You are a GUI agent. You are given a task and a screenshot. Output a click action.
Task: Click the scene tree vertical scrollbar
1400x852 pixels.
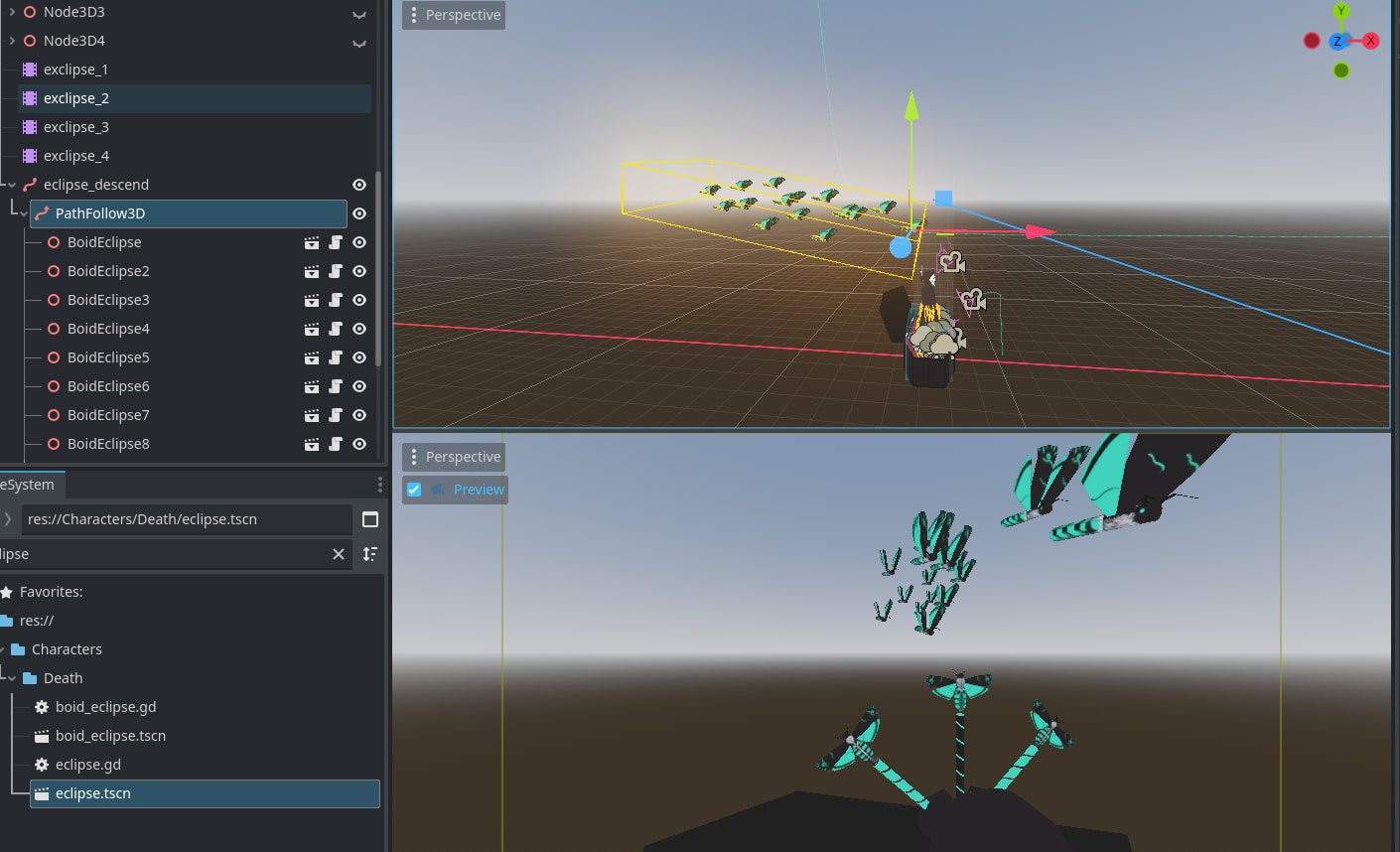click(x=377, y=268)
